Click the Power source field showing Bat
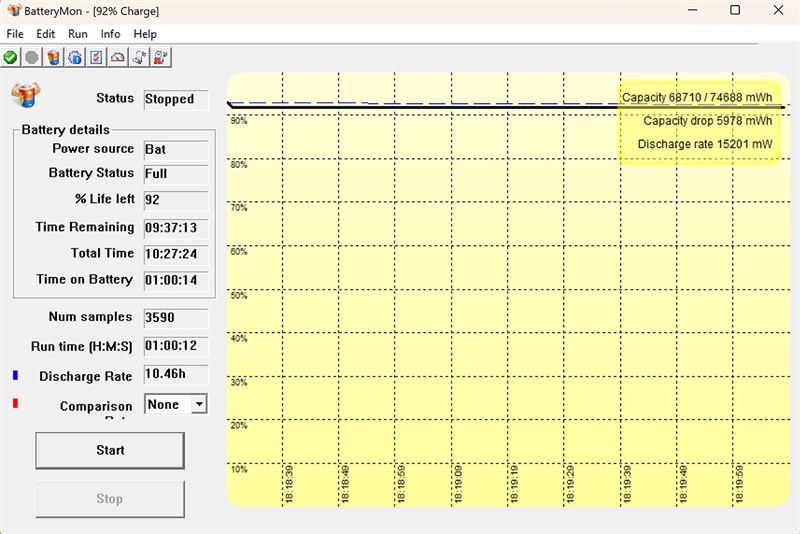 [176, 150]
